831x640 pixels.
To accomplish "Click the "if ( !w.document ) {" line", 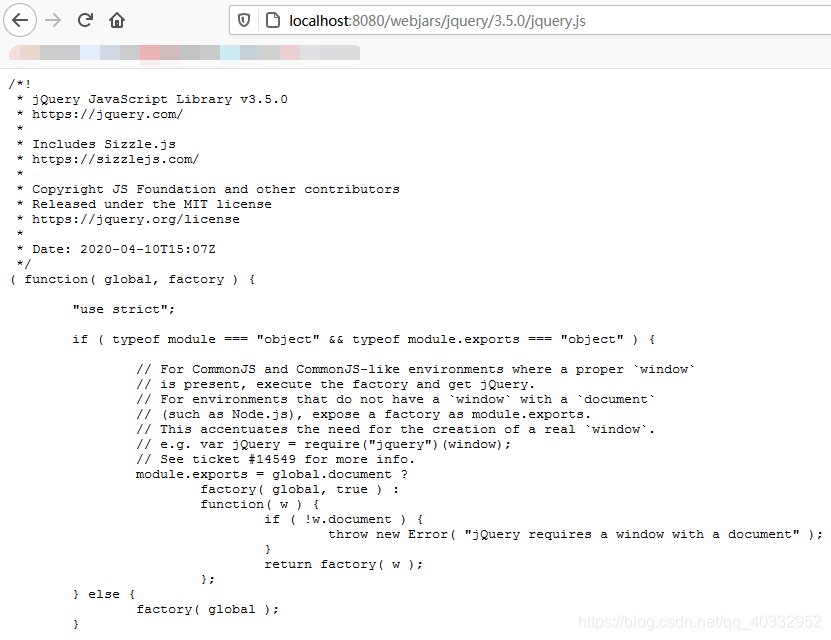I will [x=343, y=519].
